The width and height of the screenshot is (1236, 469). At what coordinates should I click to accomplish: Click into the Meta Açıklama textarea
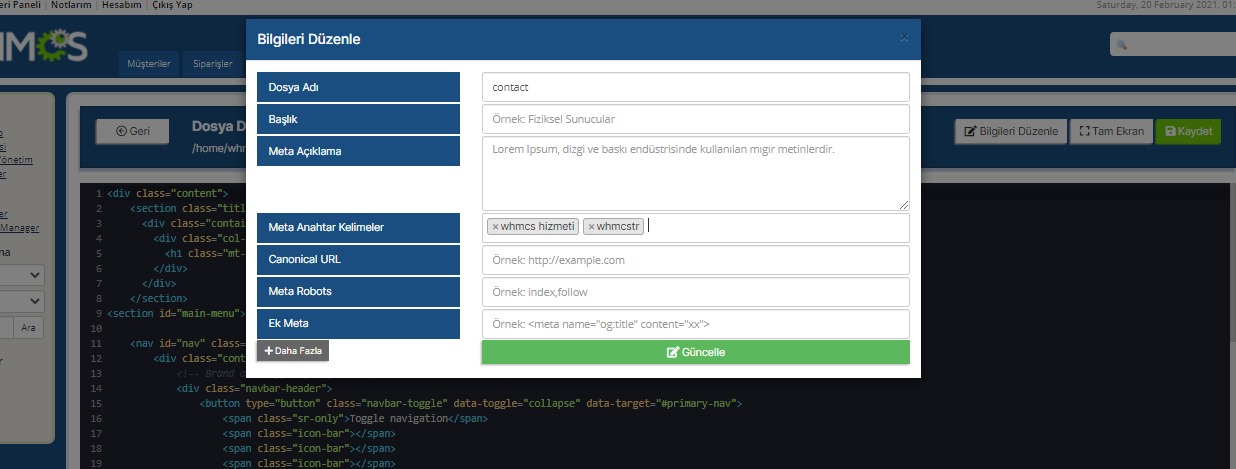pyautogui.click(x=695, y=172)
